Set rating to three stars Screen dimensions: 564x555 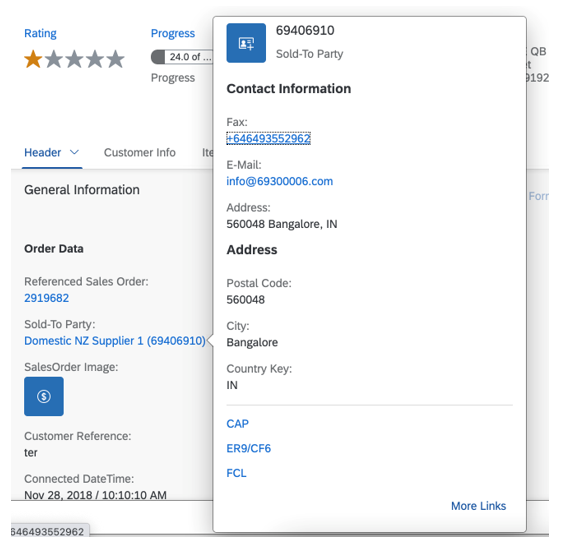click(x=74, y=59)
